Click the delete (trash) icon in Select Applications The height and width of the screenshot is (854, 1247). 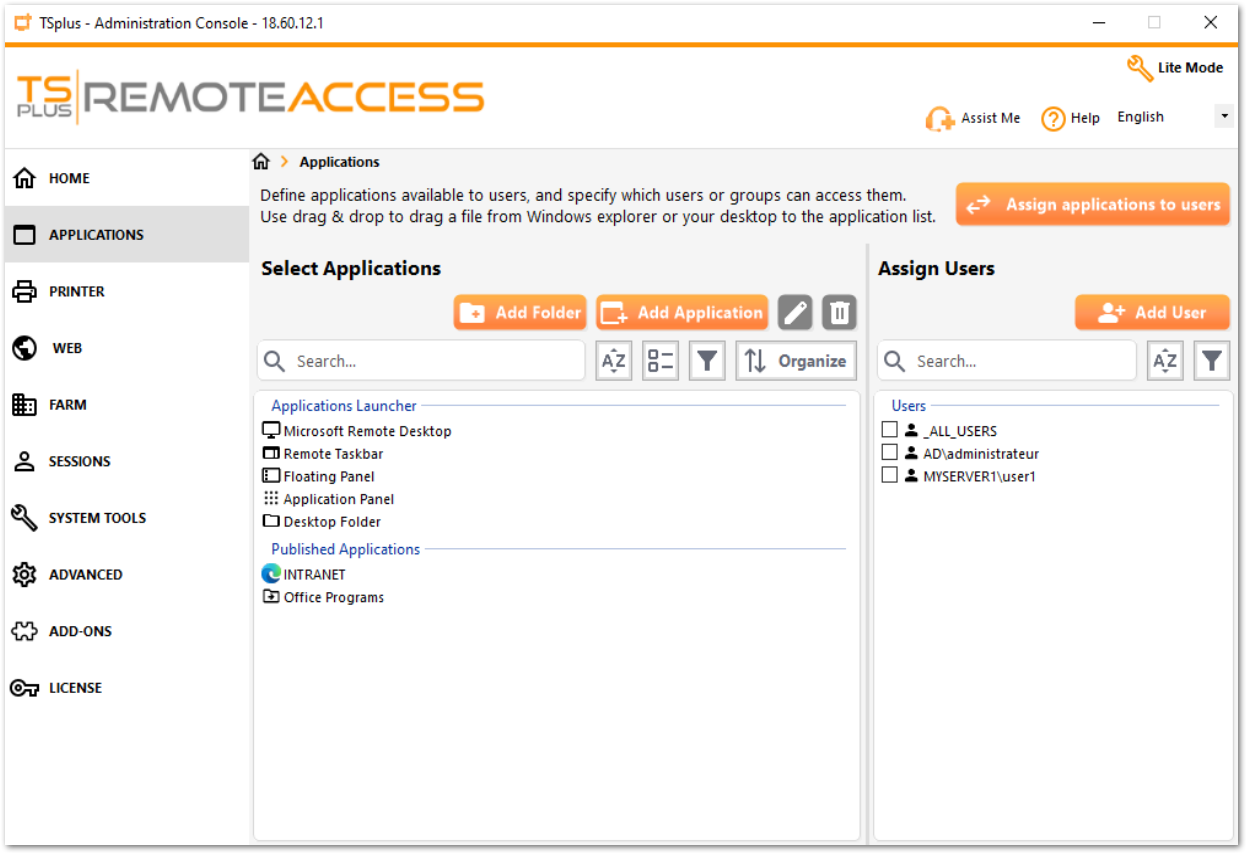click(x=838, y=312)
